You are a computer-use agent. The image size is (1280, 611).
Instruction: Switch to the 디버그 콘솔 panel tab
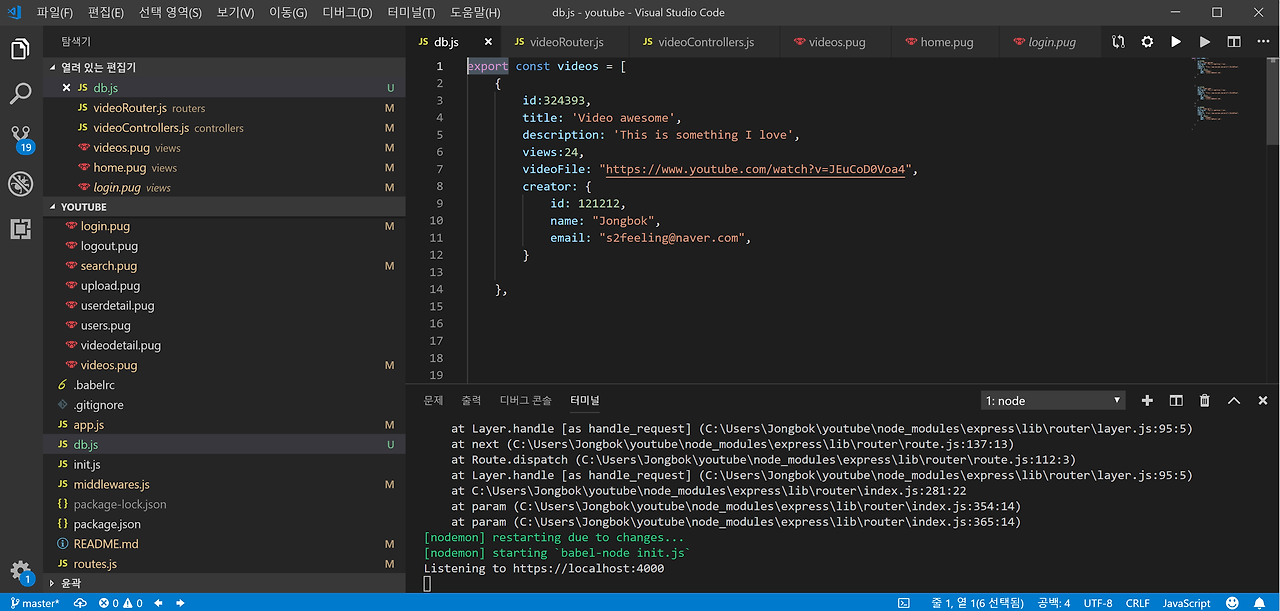(x=525, y=400)
